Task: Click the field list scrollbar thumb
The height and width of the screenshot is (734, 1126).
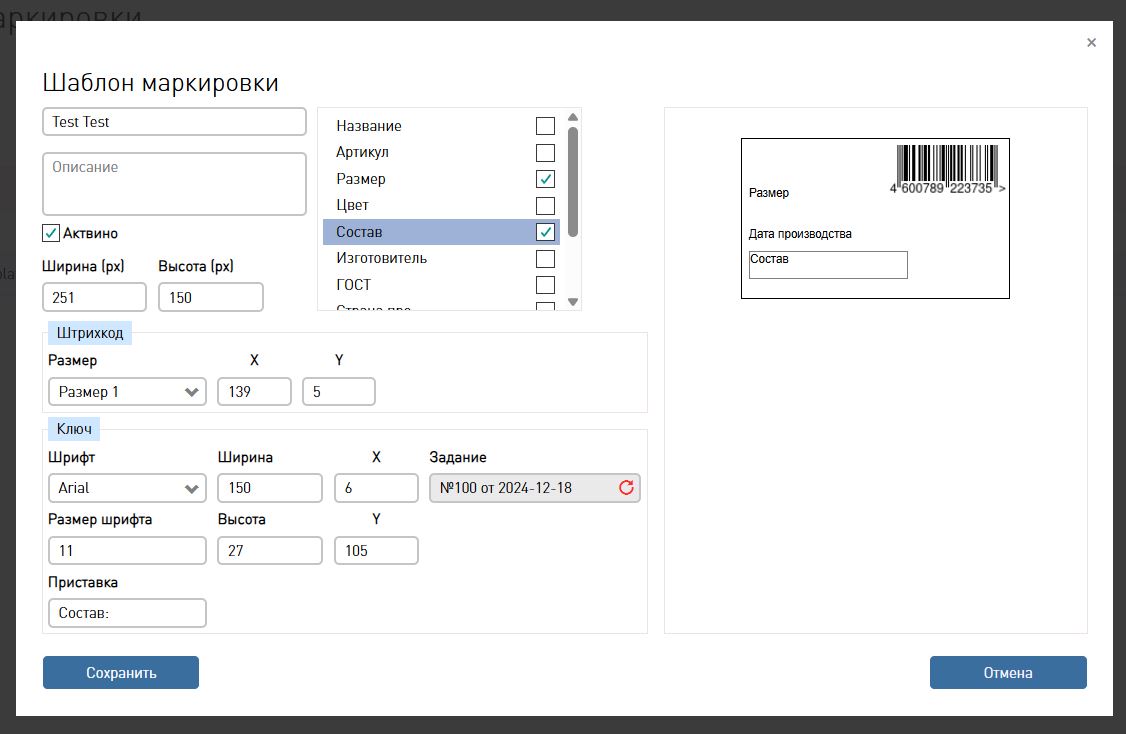Action: [x=572, y=182]
